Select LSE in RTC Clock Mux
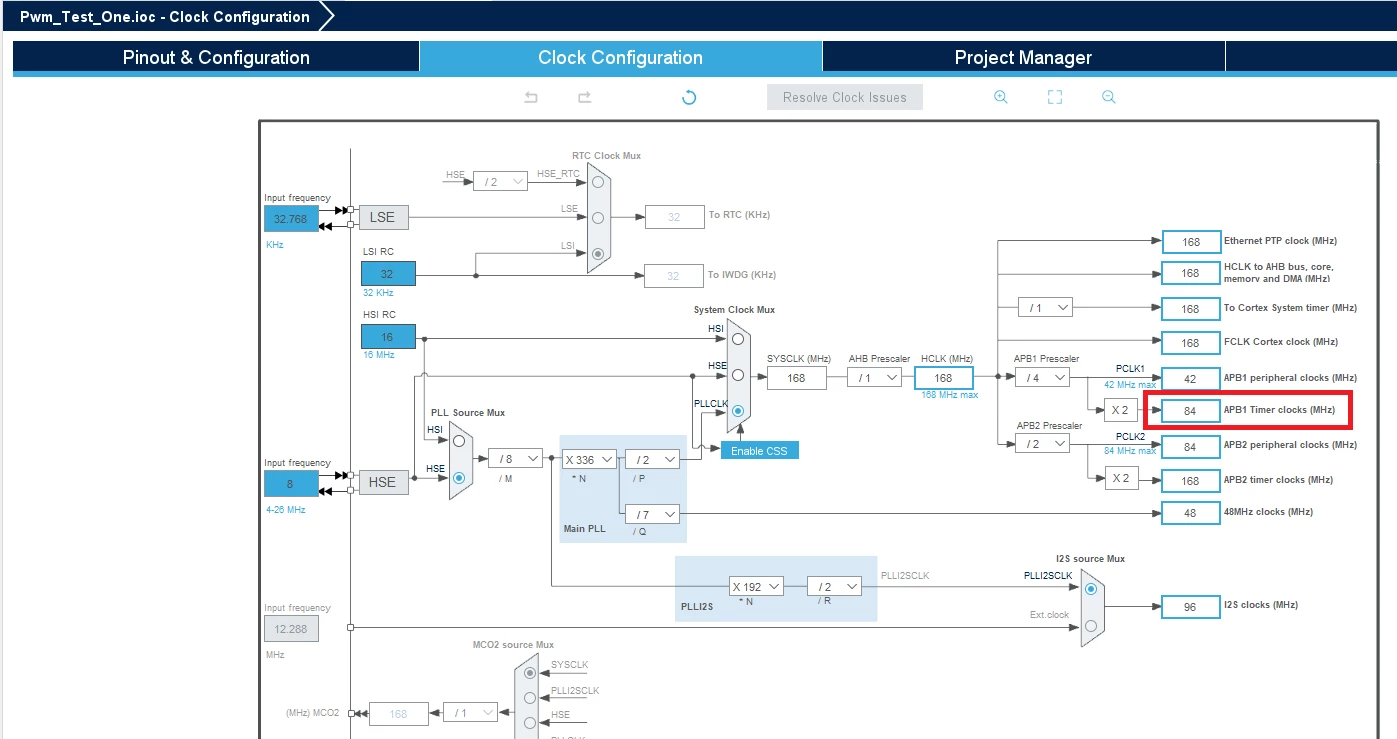Viewport: 1397px width, 739px height. [598, 217]
